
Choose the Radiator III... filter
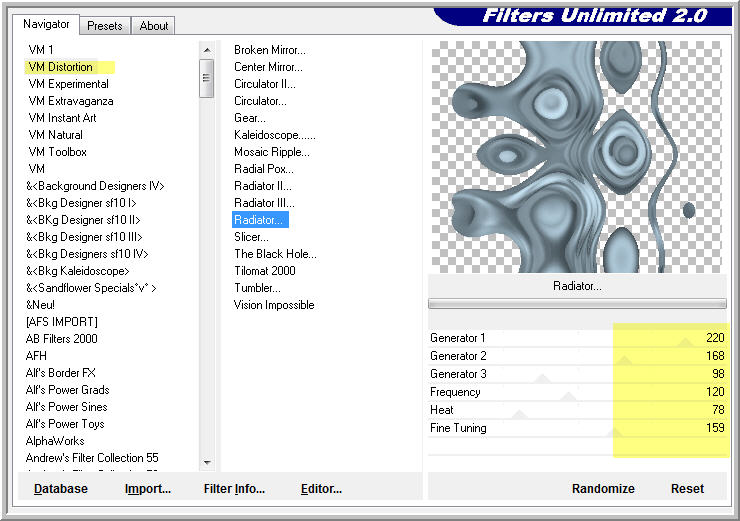[x=264, y=202]
